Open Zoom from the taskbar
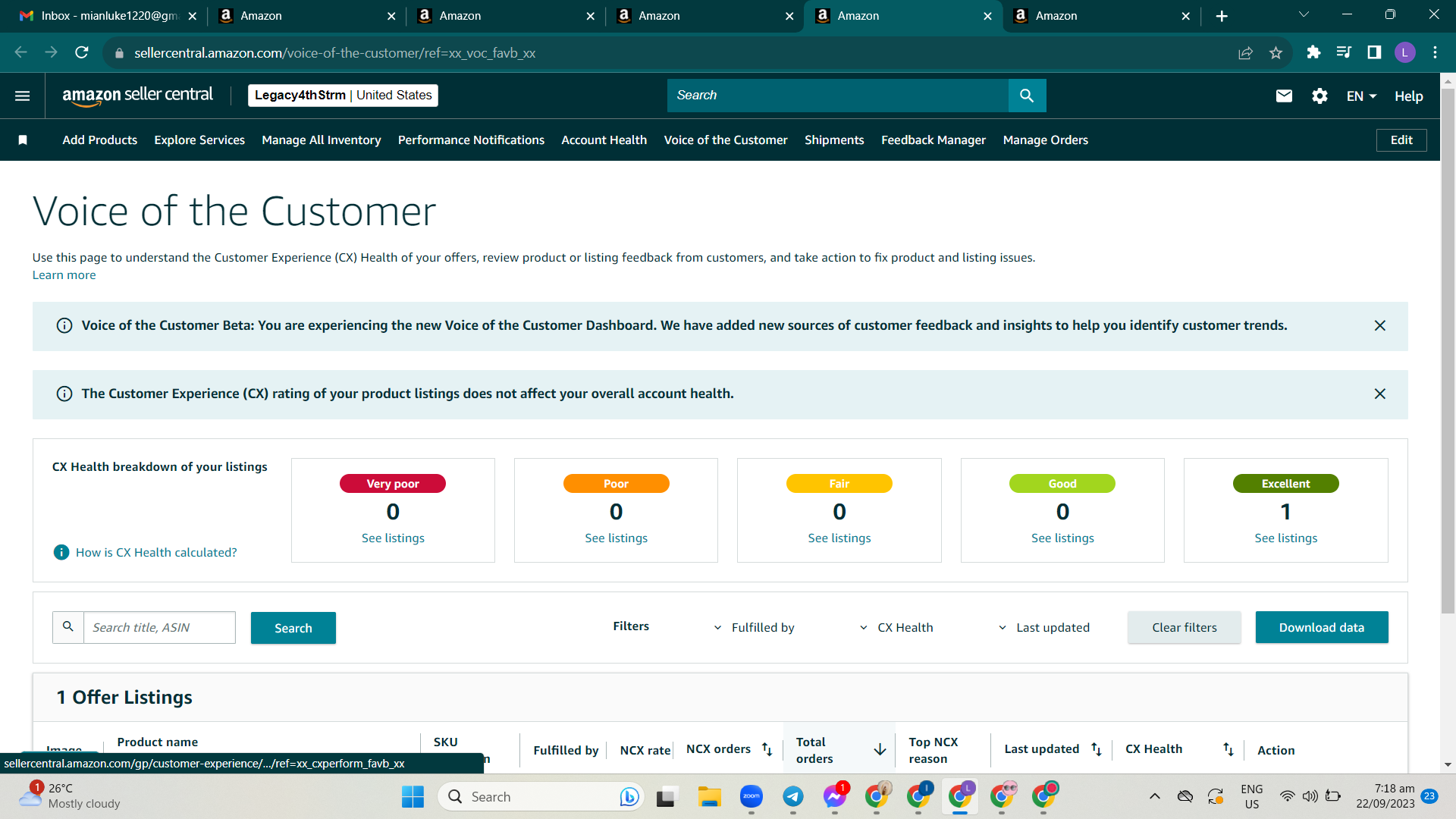 click(x=752, y=796)
